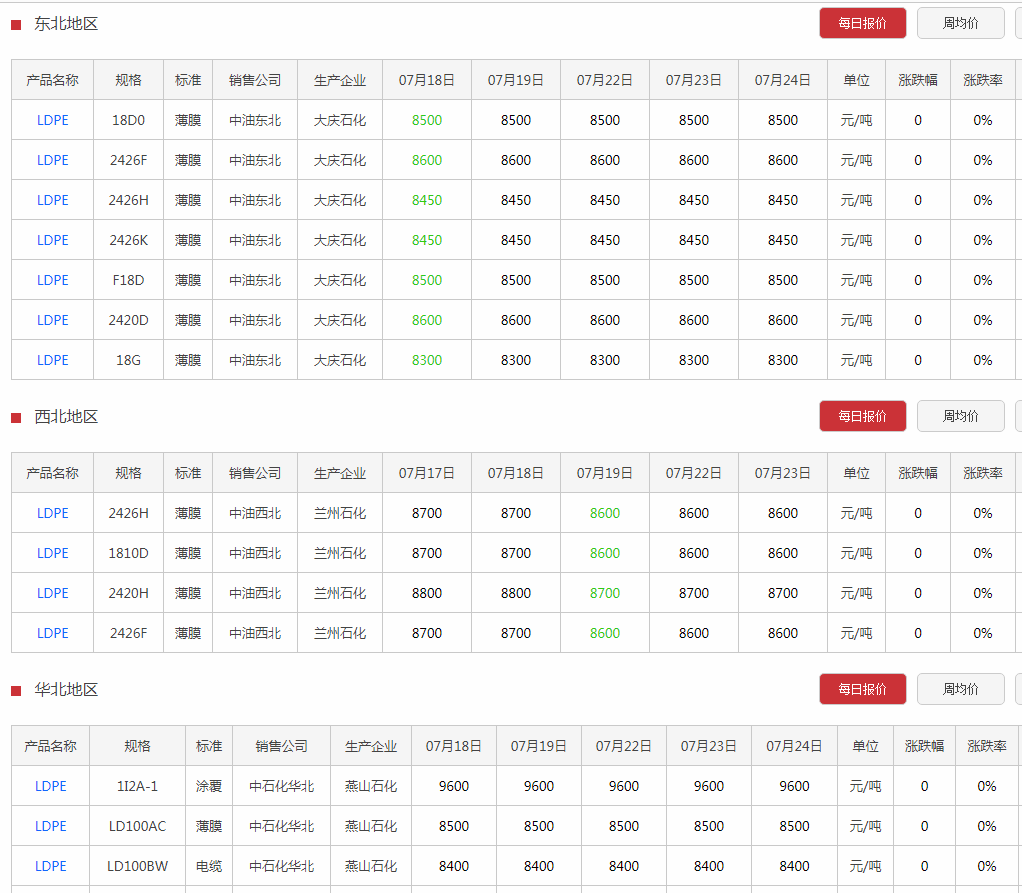Click the 华北地区 section heading
This screenshot has height=893, width=1022.
(x=66, y=690)
